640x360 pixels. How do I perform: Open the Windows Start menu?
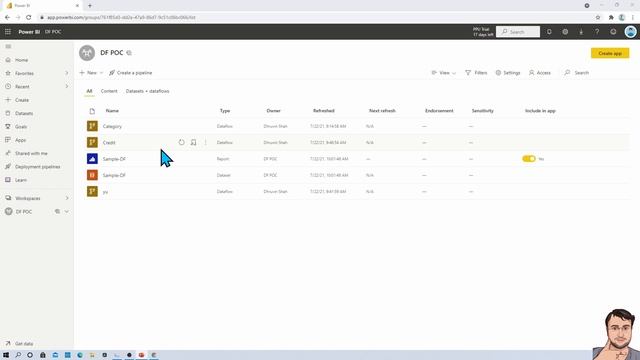(6, 355)
